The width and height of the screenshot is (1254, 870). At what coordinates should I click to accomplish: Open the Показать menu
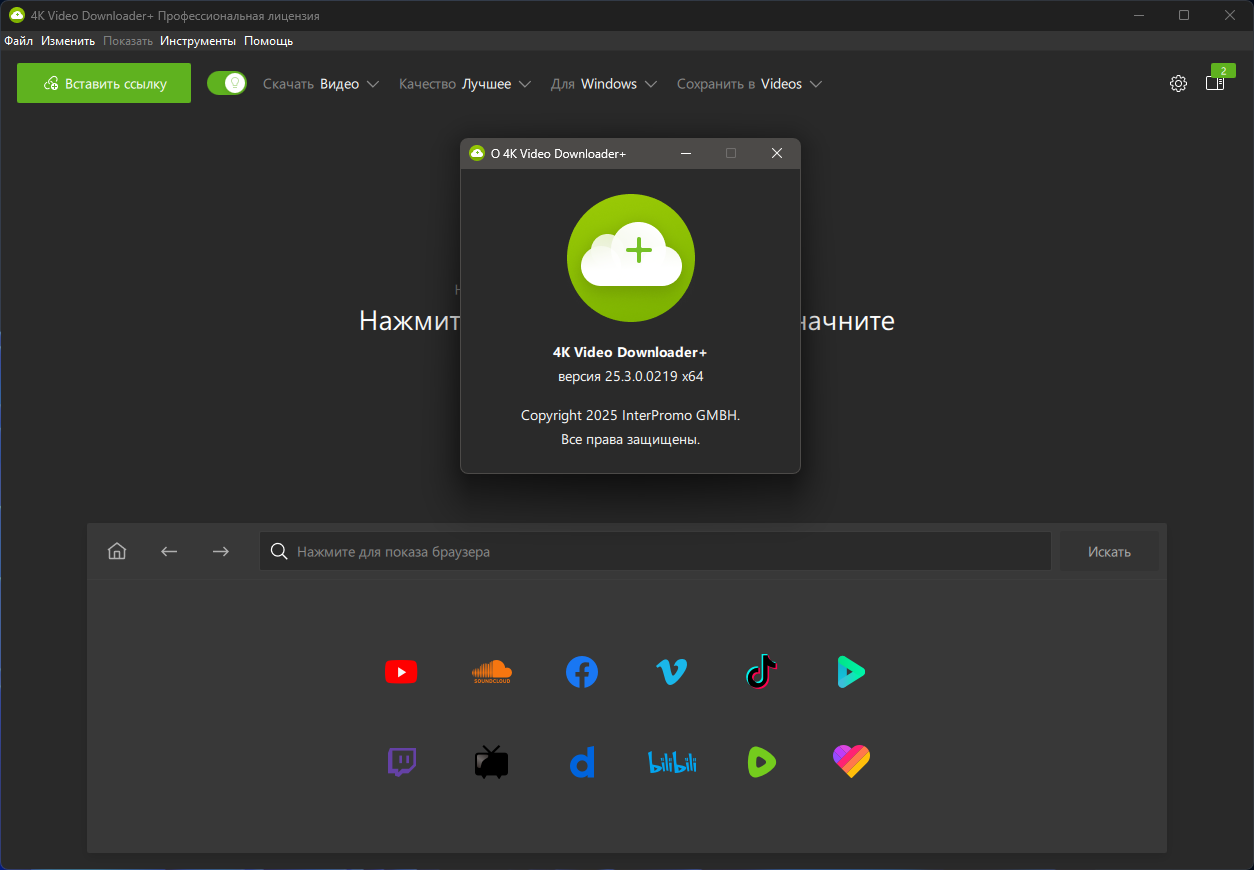tap(128, 41)
